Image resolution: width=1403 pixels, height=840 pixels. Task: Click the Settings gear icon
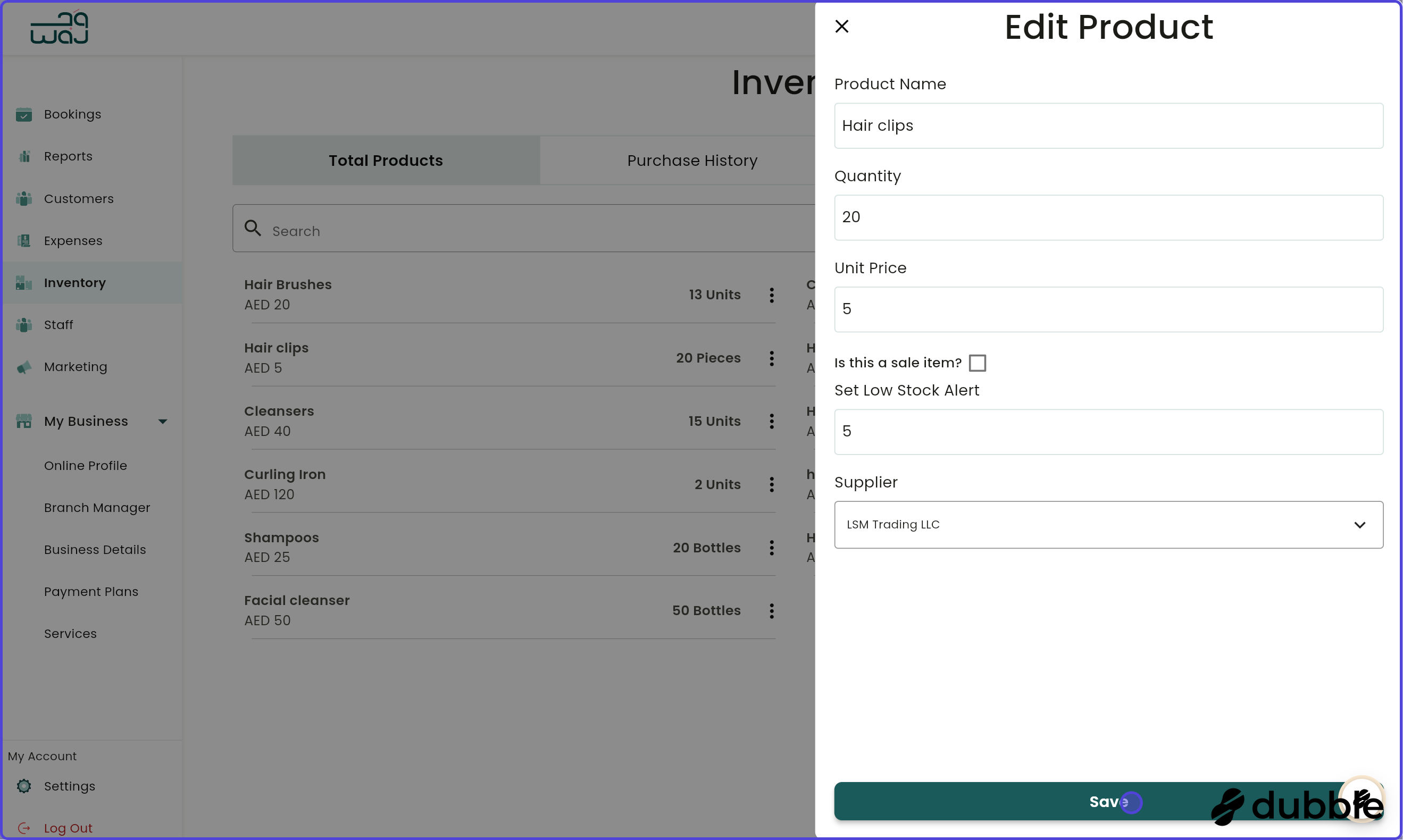(24, 786)
